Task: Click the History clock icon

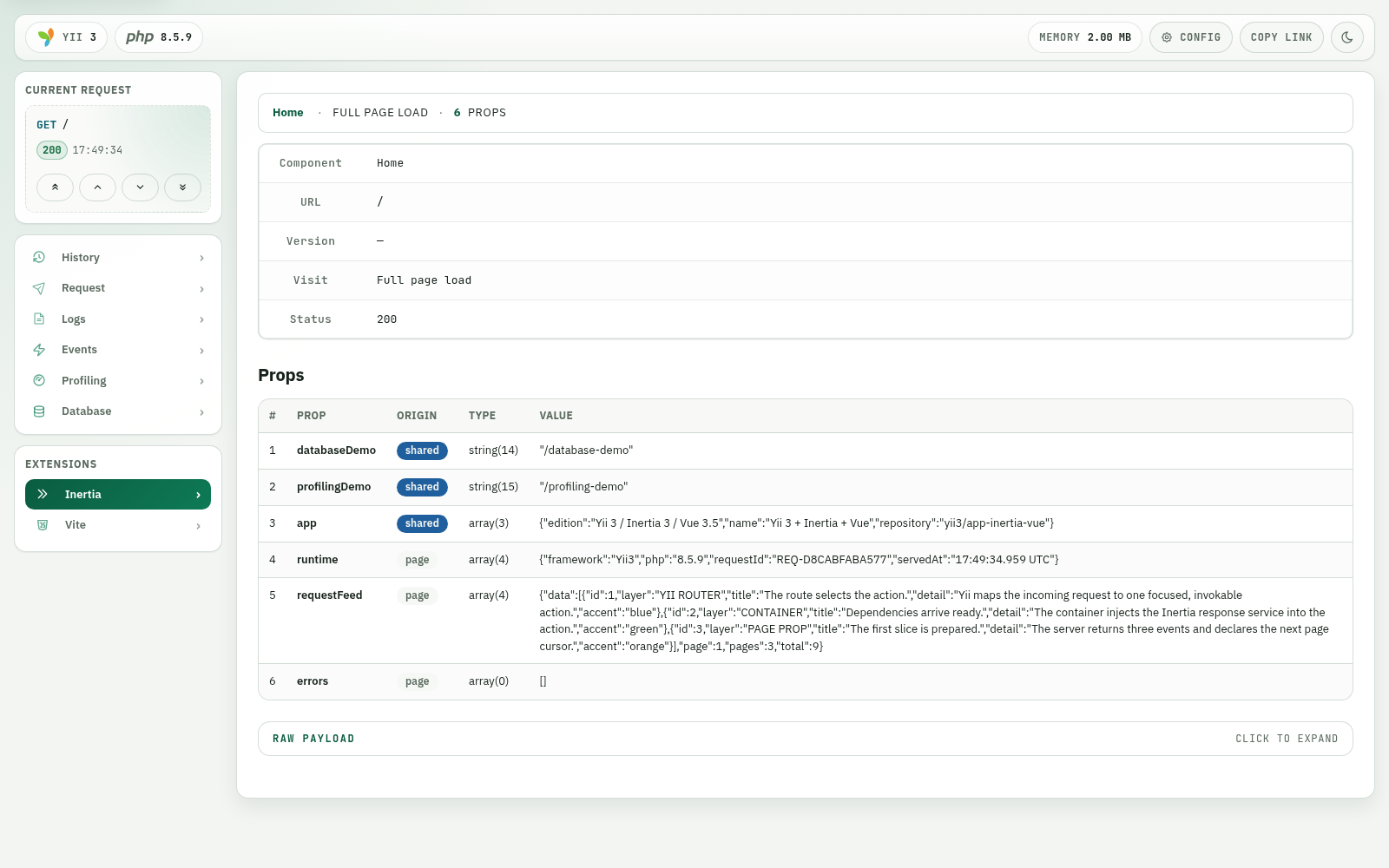Action: (39, 258)
